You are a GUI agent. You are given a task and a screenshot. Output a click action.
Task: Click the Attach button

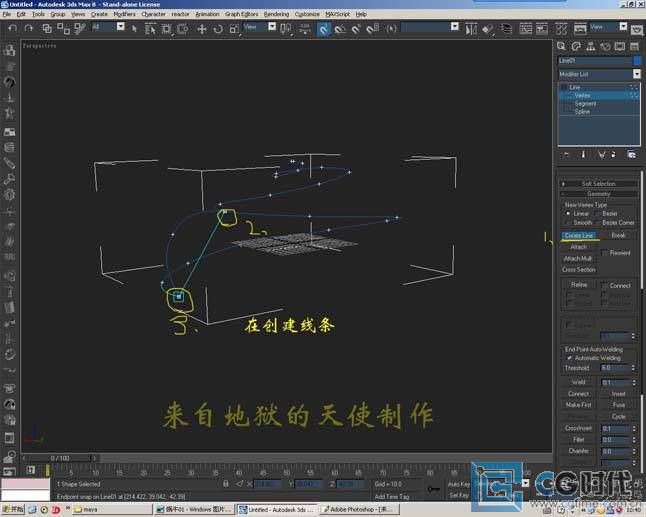click(579, 247)
